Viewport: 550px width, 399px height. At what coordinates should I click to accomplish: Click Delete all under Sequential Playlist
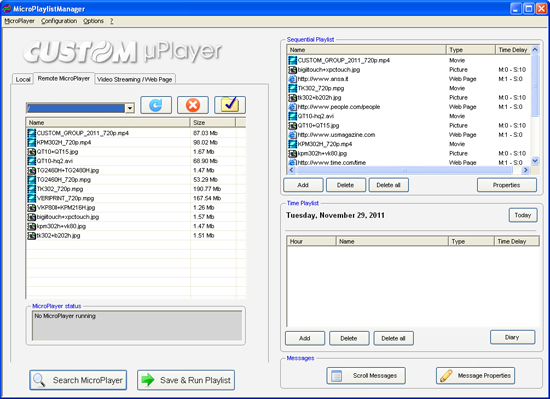(x=388, y=185)
